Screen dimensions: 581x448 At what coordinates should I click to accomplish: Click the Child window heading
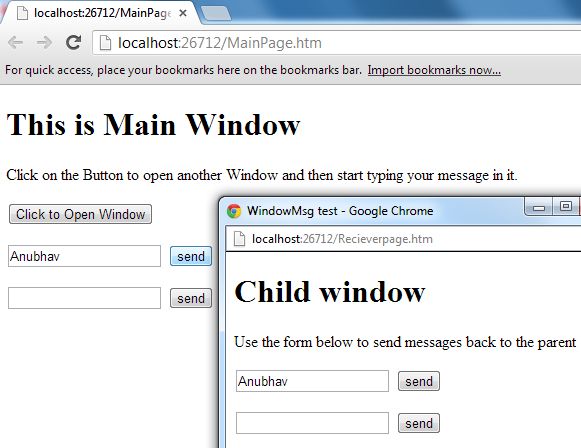[x=330, y=292]
